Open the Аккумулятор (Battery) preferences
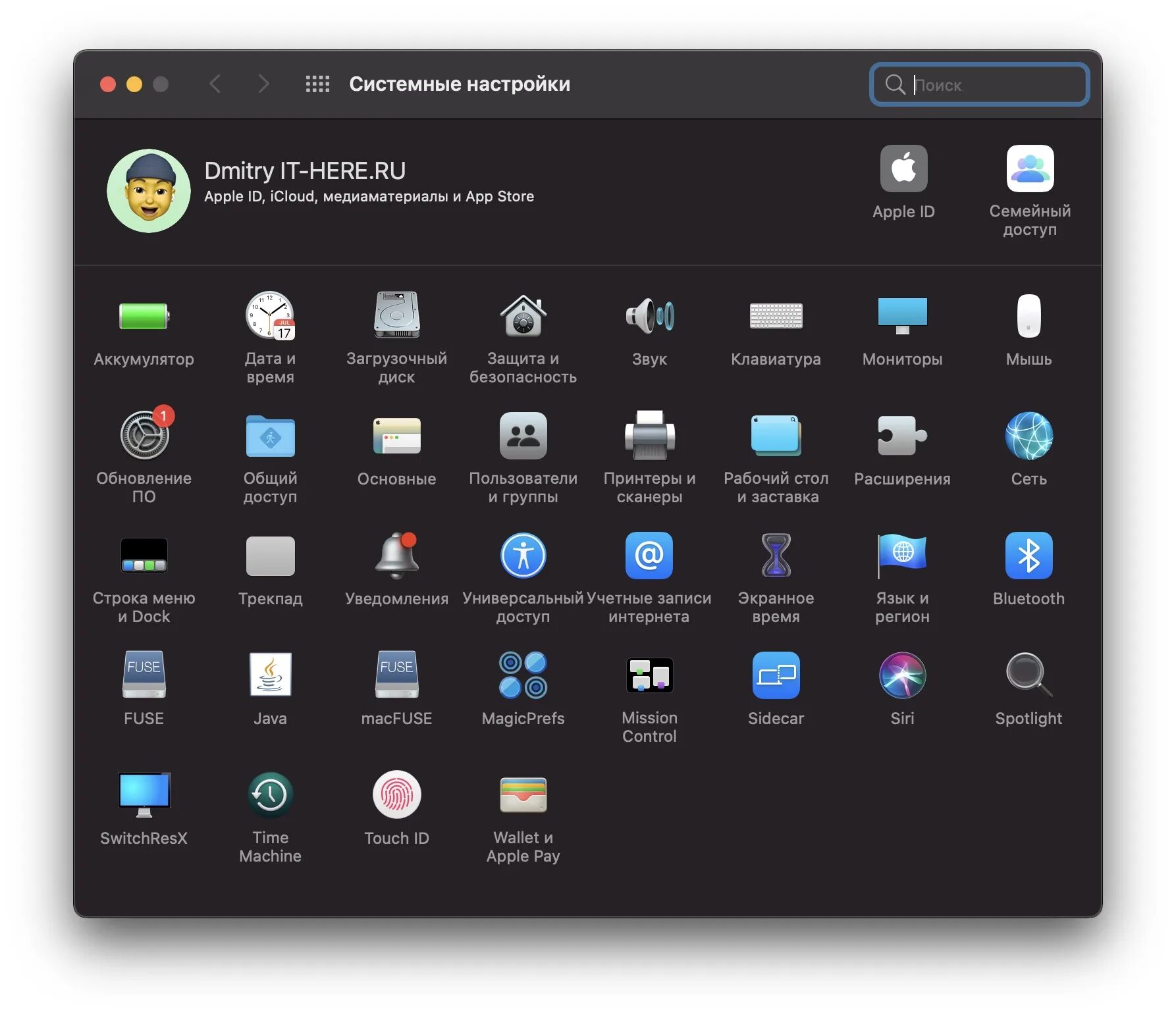 (144, 316)
